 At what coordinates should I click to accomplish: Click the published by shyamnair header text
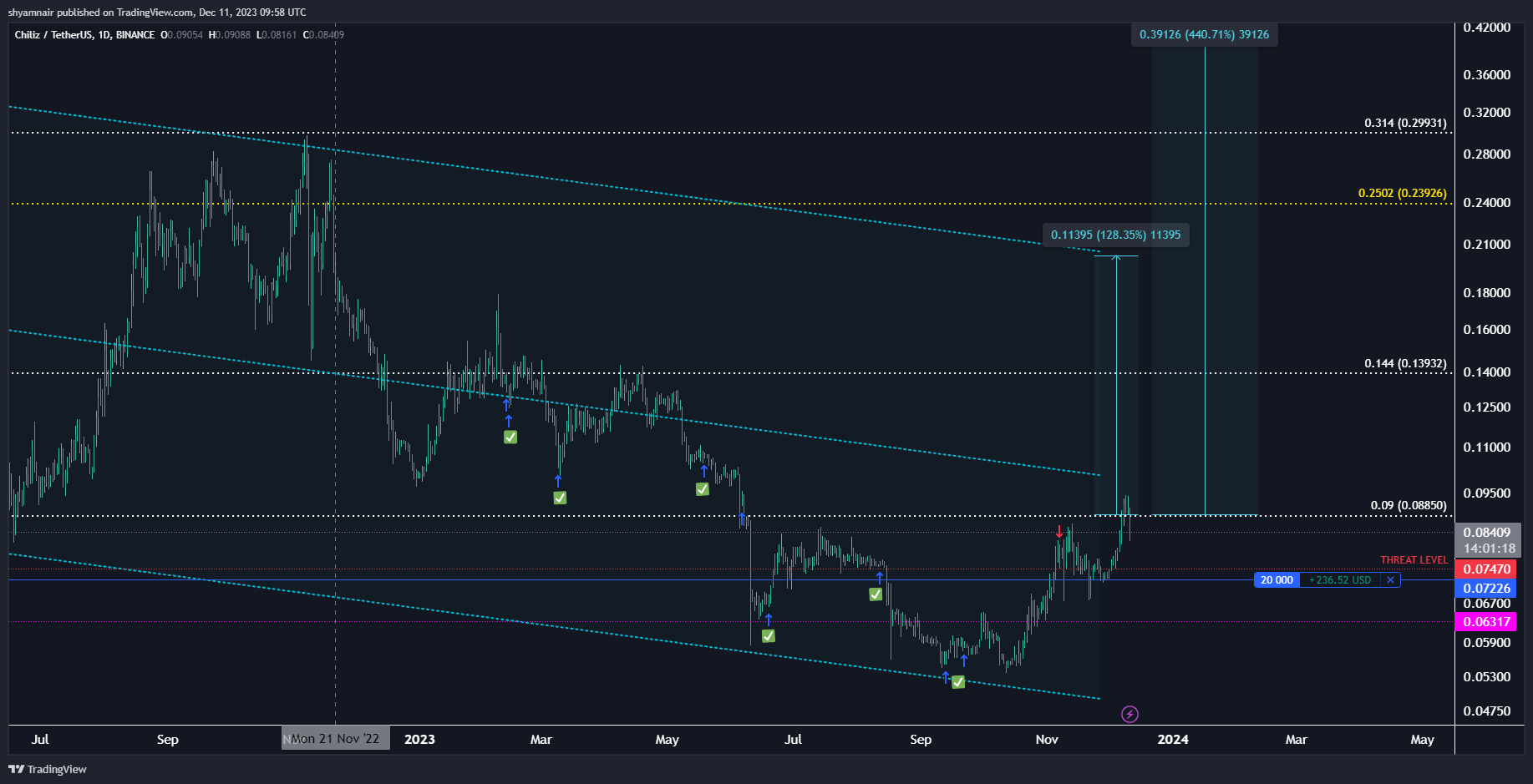coord(157,13)
